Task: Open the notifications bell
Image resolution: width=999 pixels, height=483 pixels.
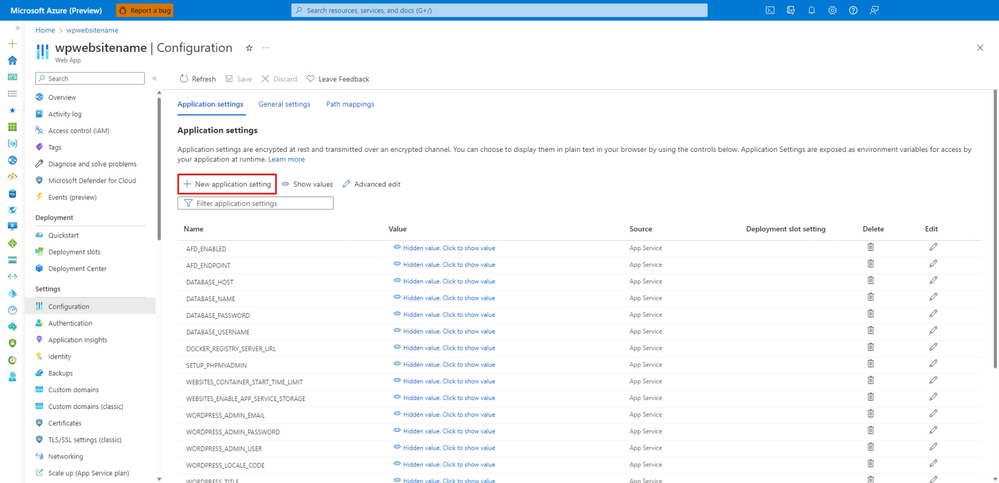Action: coord(812,10)
